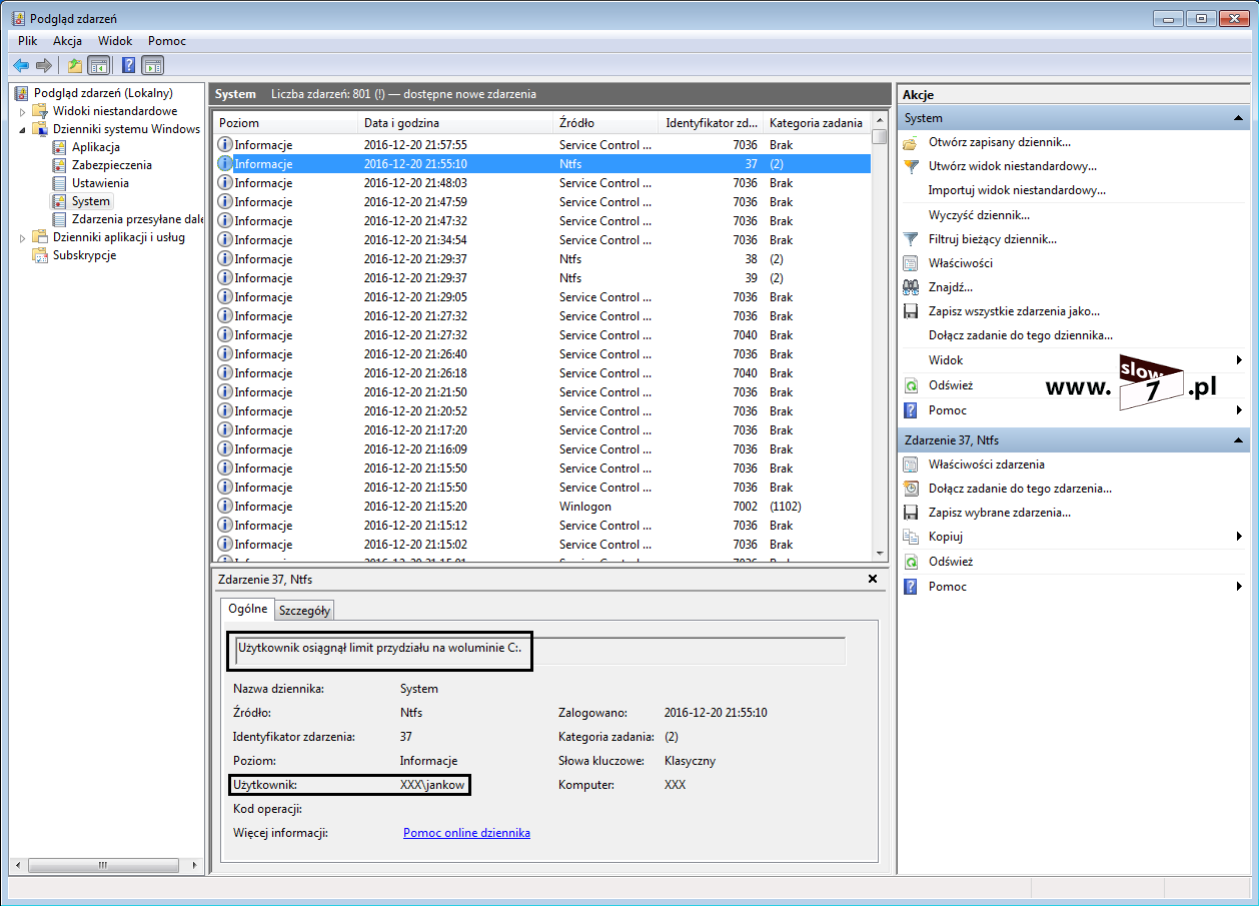Click Zapisz wybrane zdarzenia action
This screenshot has width=1259, height=906.
pyautogui.click(x=999, y=513)
